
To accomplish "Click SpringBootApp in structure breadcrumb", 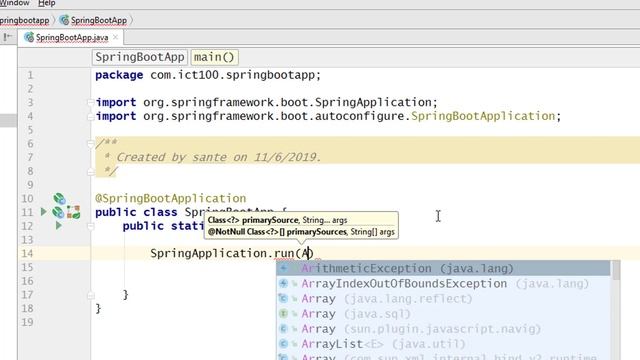I will 140,57.
